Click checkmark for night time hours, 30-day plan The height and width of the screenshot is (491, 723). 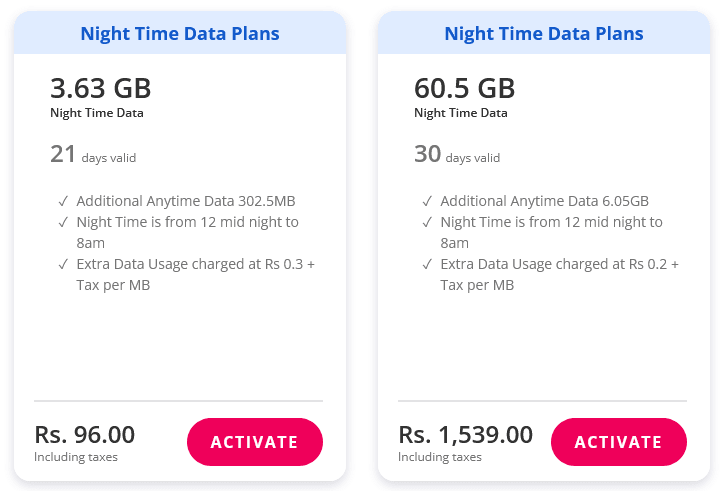[x=428, y=222]
